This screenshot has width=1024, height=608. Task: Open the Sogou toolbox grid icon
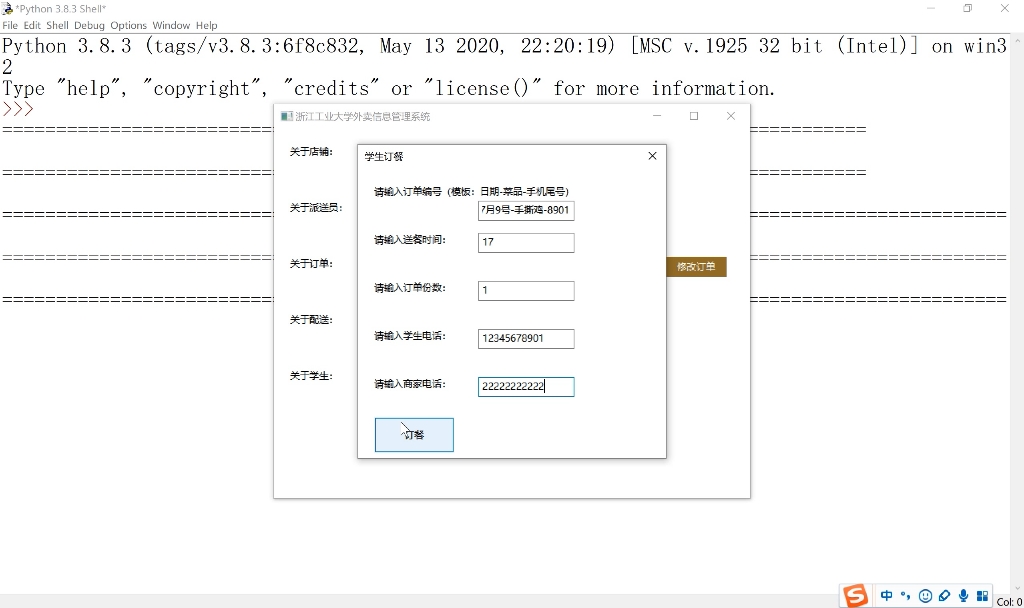tap(981, 595)
